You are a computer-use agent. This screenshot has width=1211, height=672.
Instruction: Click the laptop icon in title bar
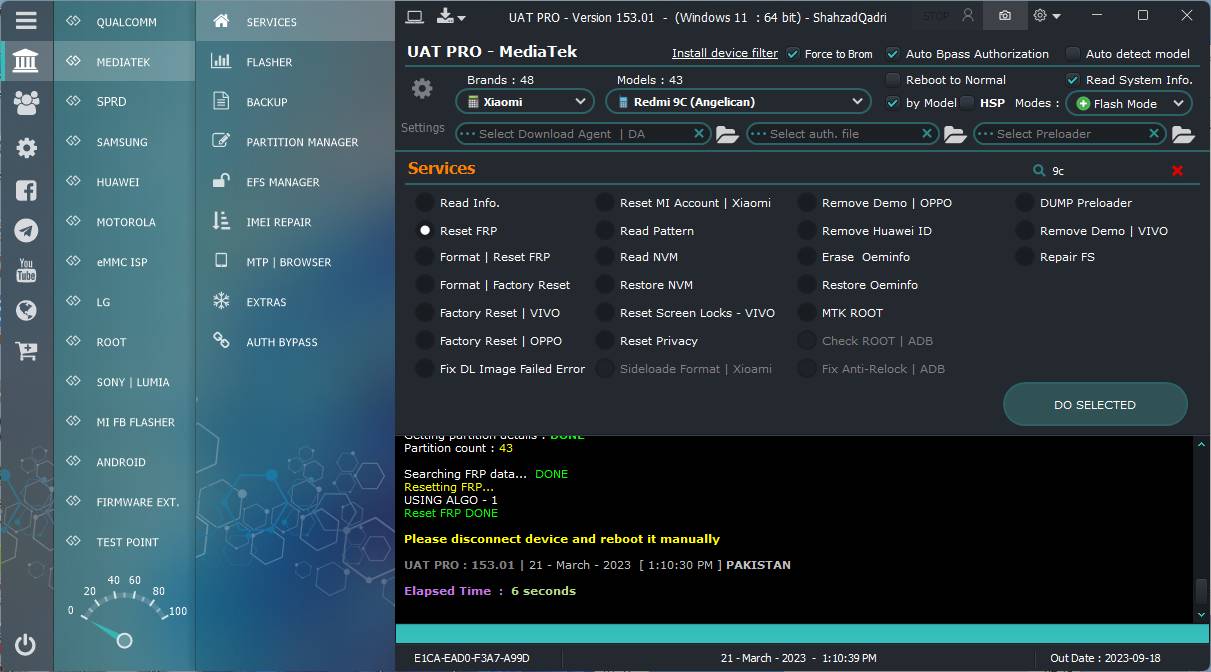click(x=415, y=16)
